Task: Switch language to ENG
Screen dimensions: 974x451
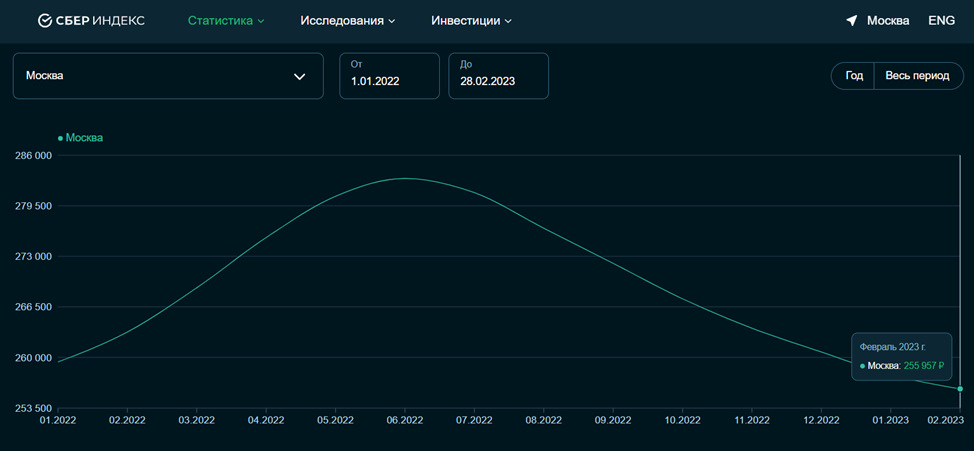Action: pos(942,20)
